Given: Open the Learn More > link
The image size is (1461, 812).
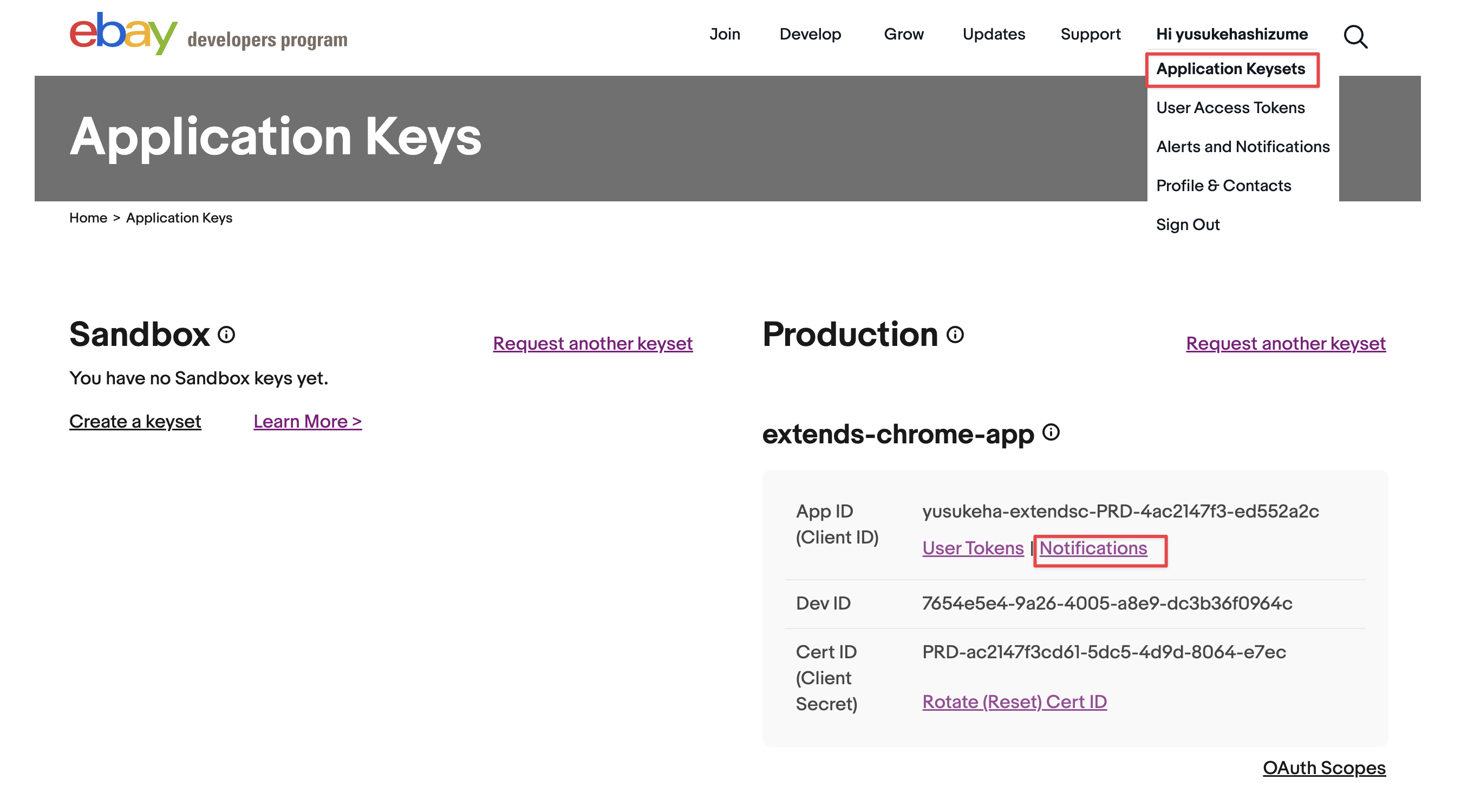Looking at the screenshot, I should (308, 421).
